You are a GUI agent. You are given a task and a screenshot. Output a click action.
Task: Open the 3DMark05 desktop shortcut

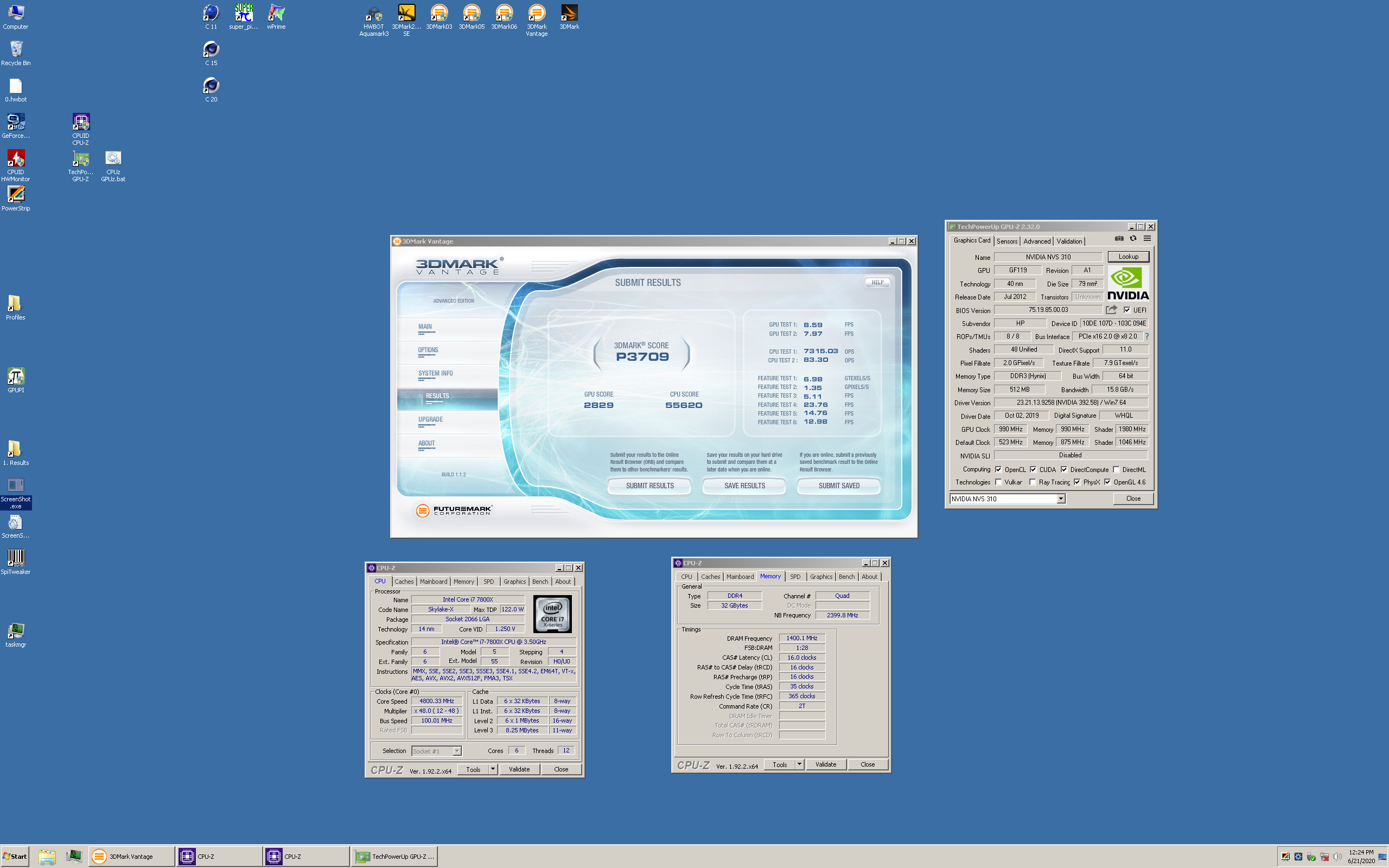(472, 17)
